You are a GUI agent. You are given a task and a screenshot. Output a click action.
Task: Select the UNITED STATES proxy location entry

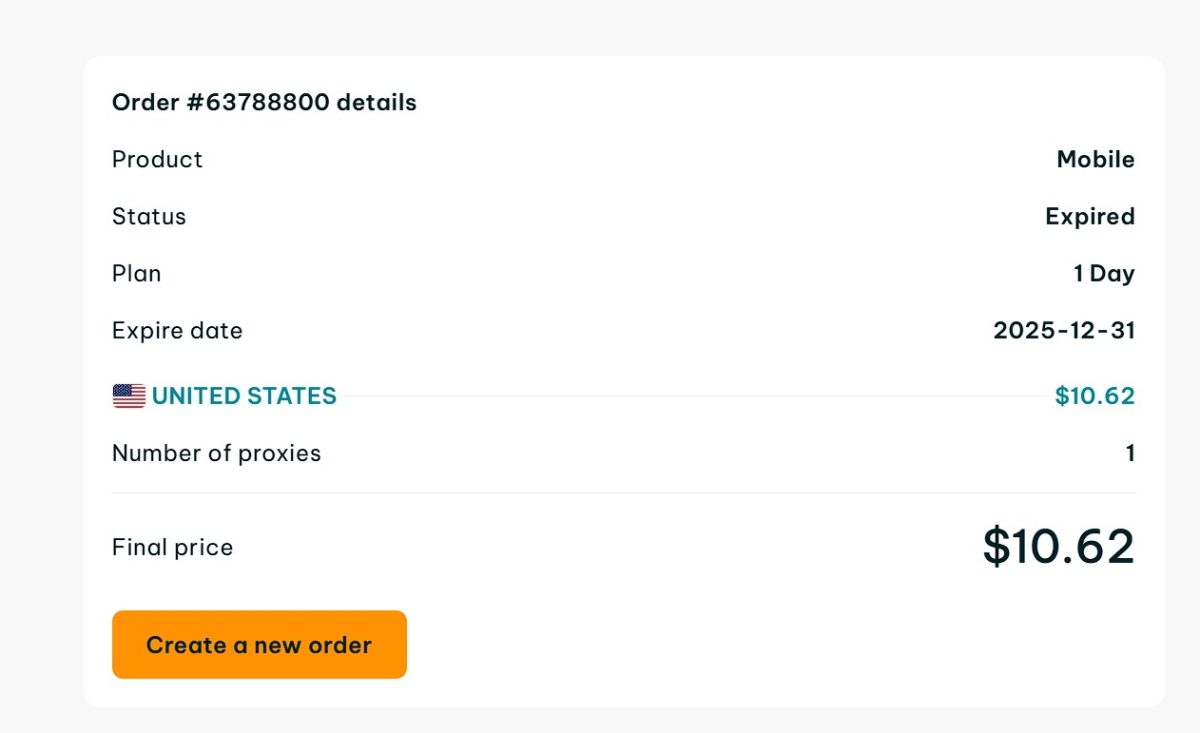[x=245, y=395]
